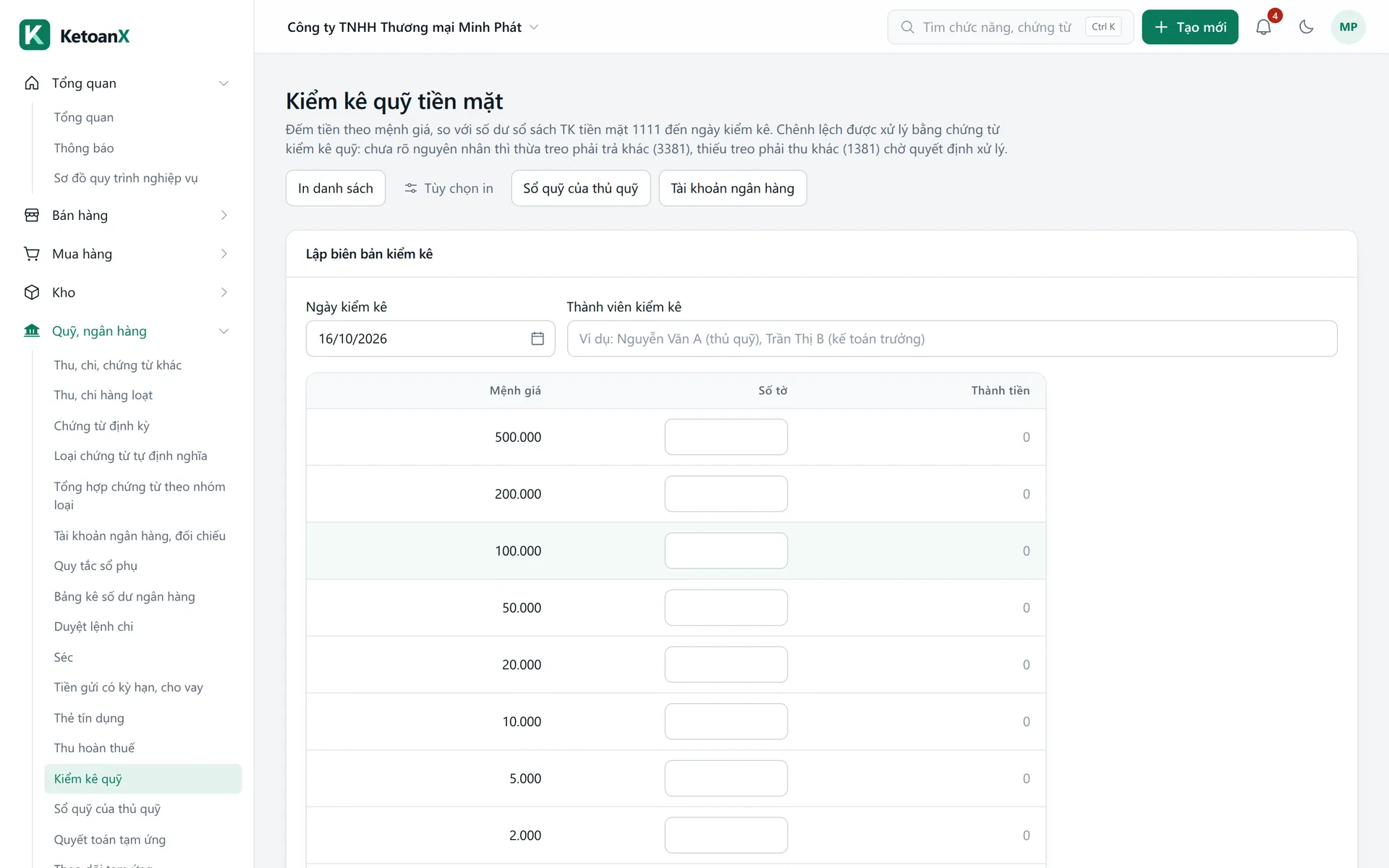
Task: Expand the Bán hàng section chevron
Action: 224,216
